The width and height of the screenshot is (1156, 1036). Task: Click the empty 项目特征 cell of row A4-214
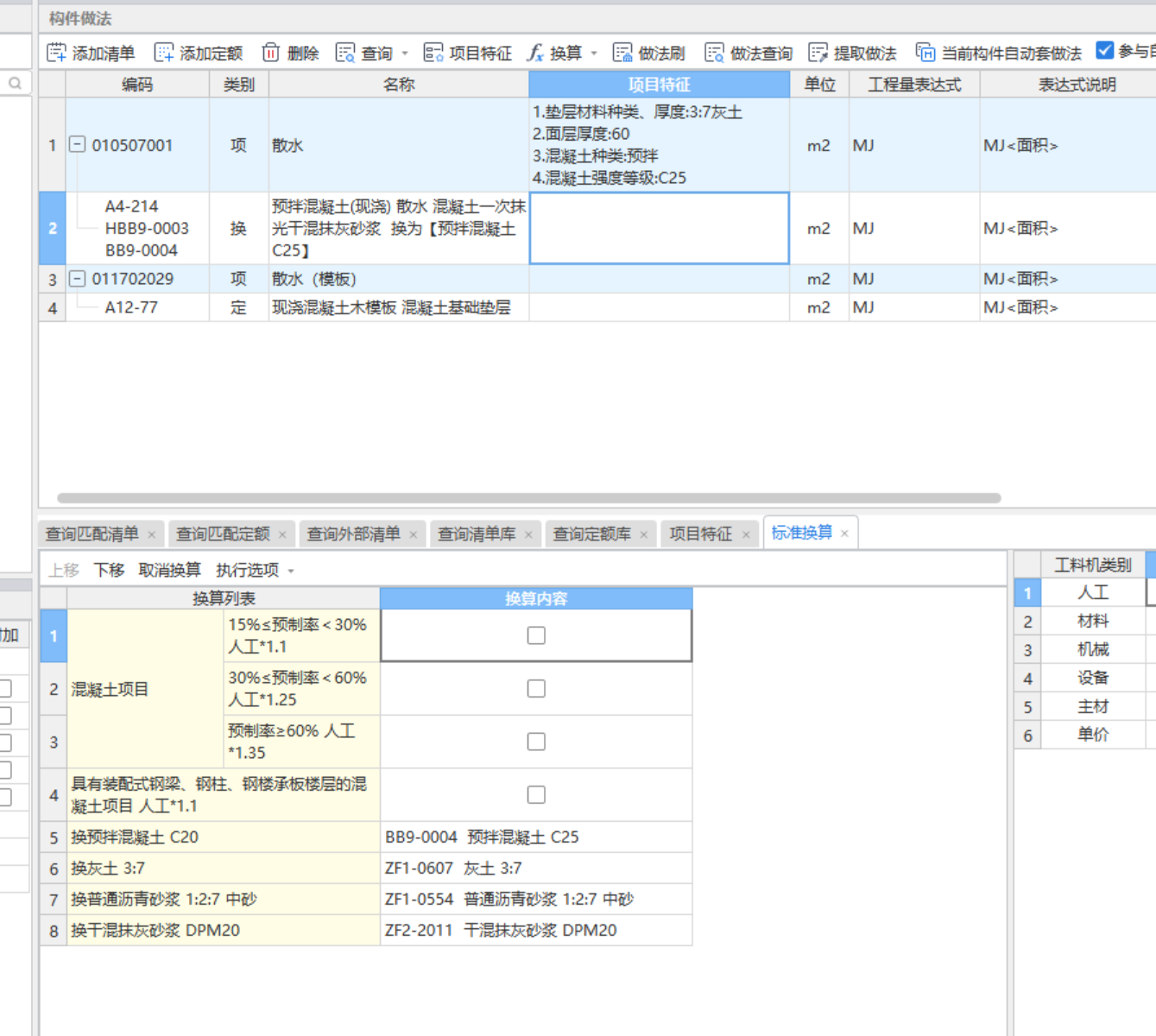pyautogui.click(x=660, y=228)
